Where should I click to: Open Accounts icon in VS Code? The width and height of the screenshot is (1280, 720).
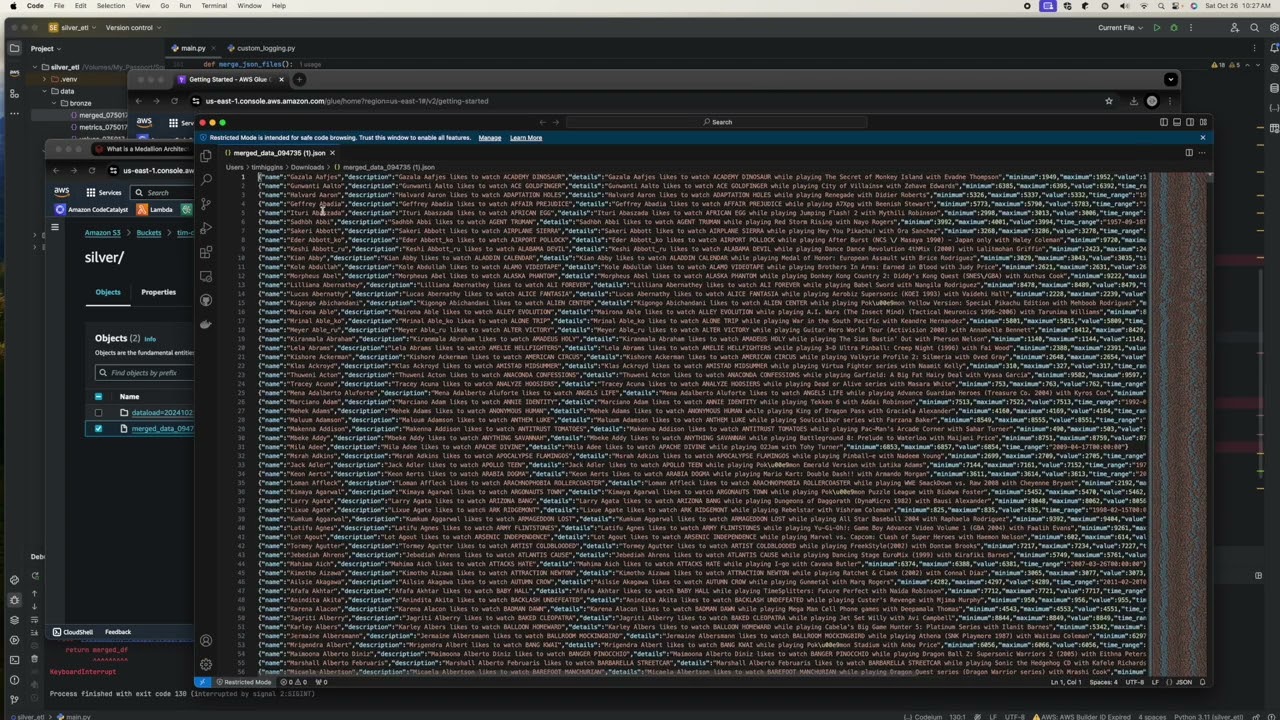[206, 640]
